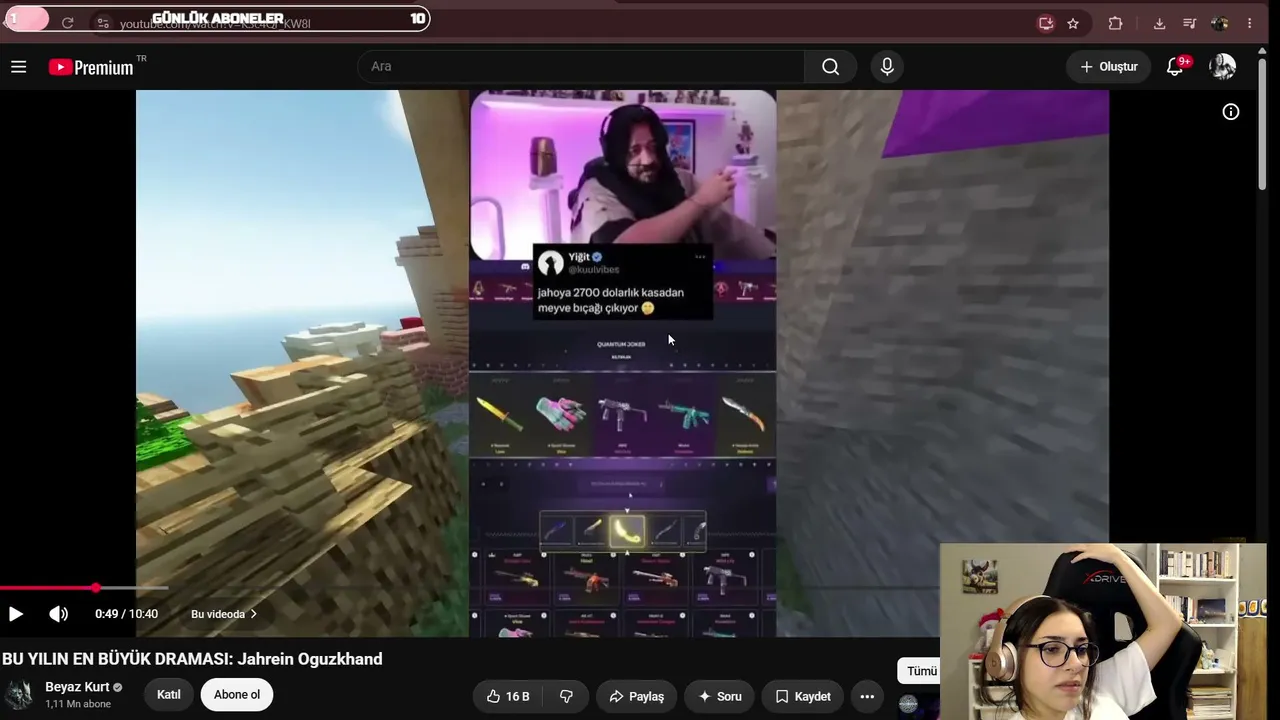Image resolution: width=1280 pixels, height=720 pixels.
Task: Subscribe with the Abone ol button
Action: tap(237, 695)
